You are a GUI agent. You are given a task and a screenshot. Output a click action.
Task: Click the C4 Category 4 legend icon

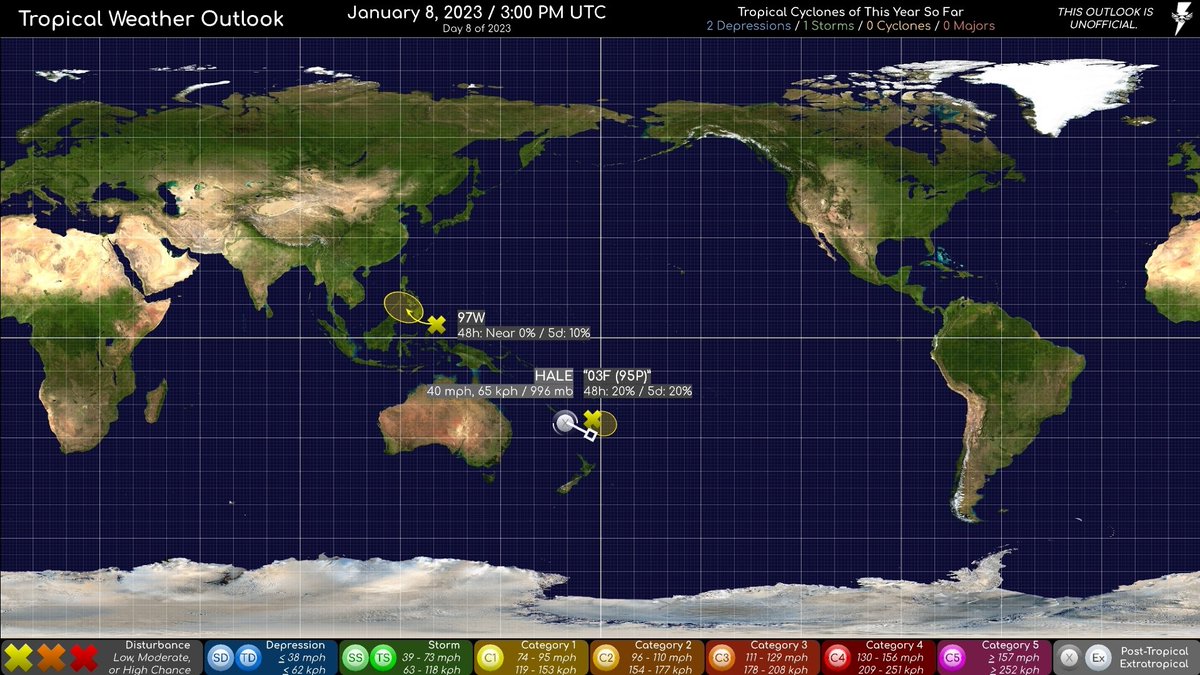pyautogui.click(x=837, y=658)
